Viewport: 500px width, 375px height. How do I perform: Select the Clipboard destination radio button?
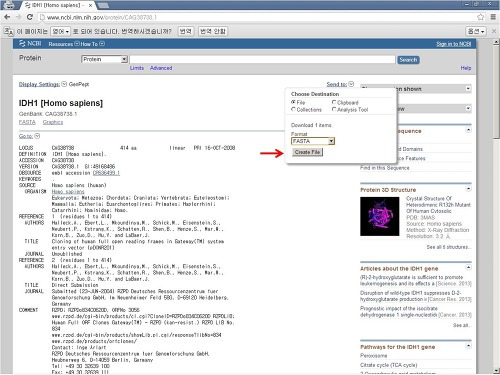point(334,102)
